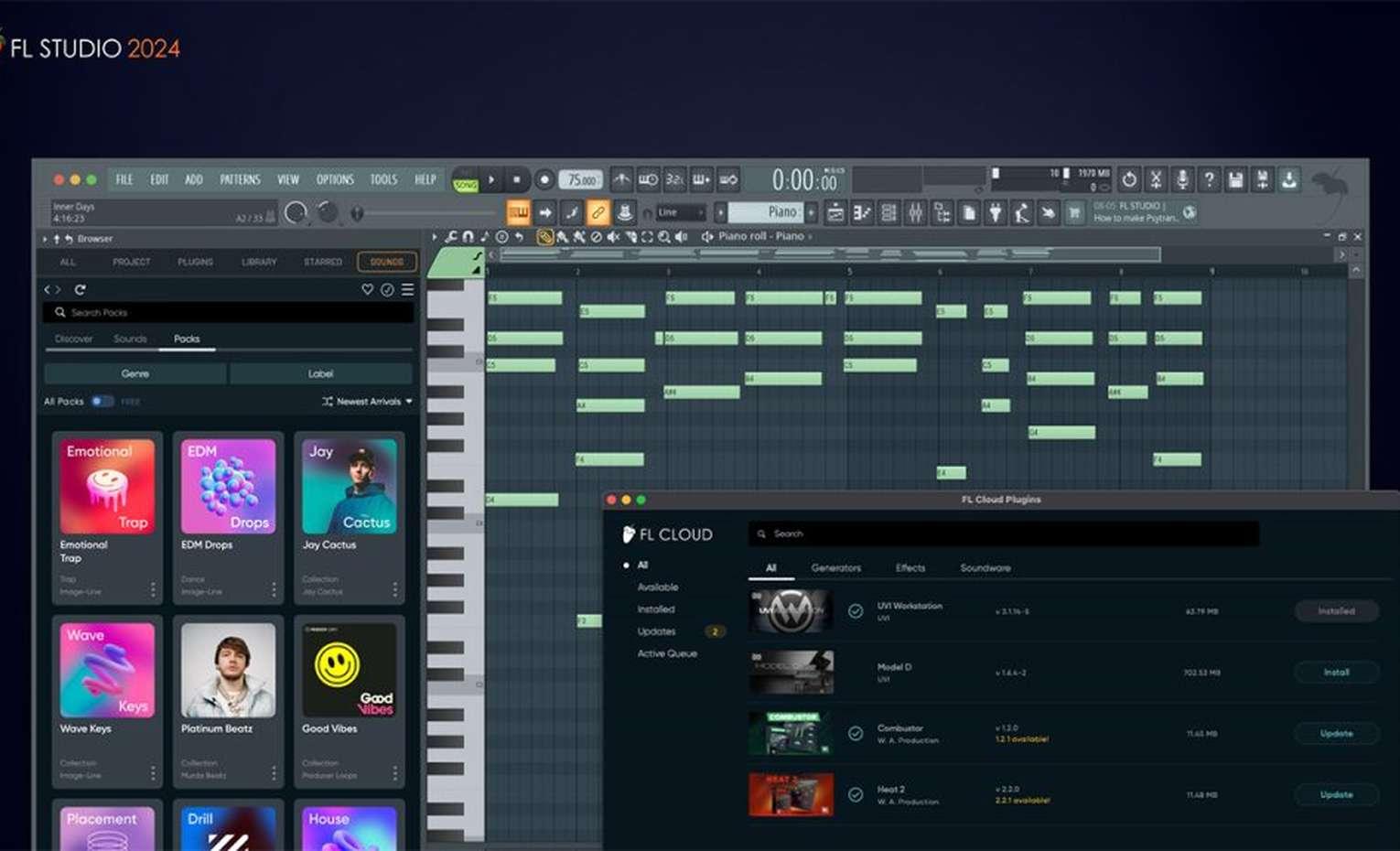Open the Label filter dropdown
This screenshot has width=1400, height=851.
pos(320,373)
